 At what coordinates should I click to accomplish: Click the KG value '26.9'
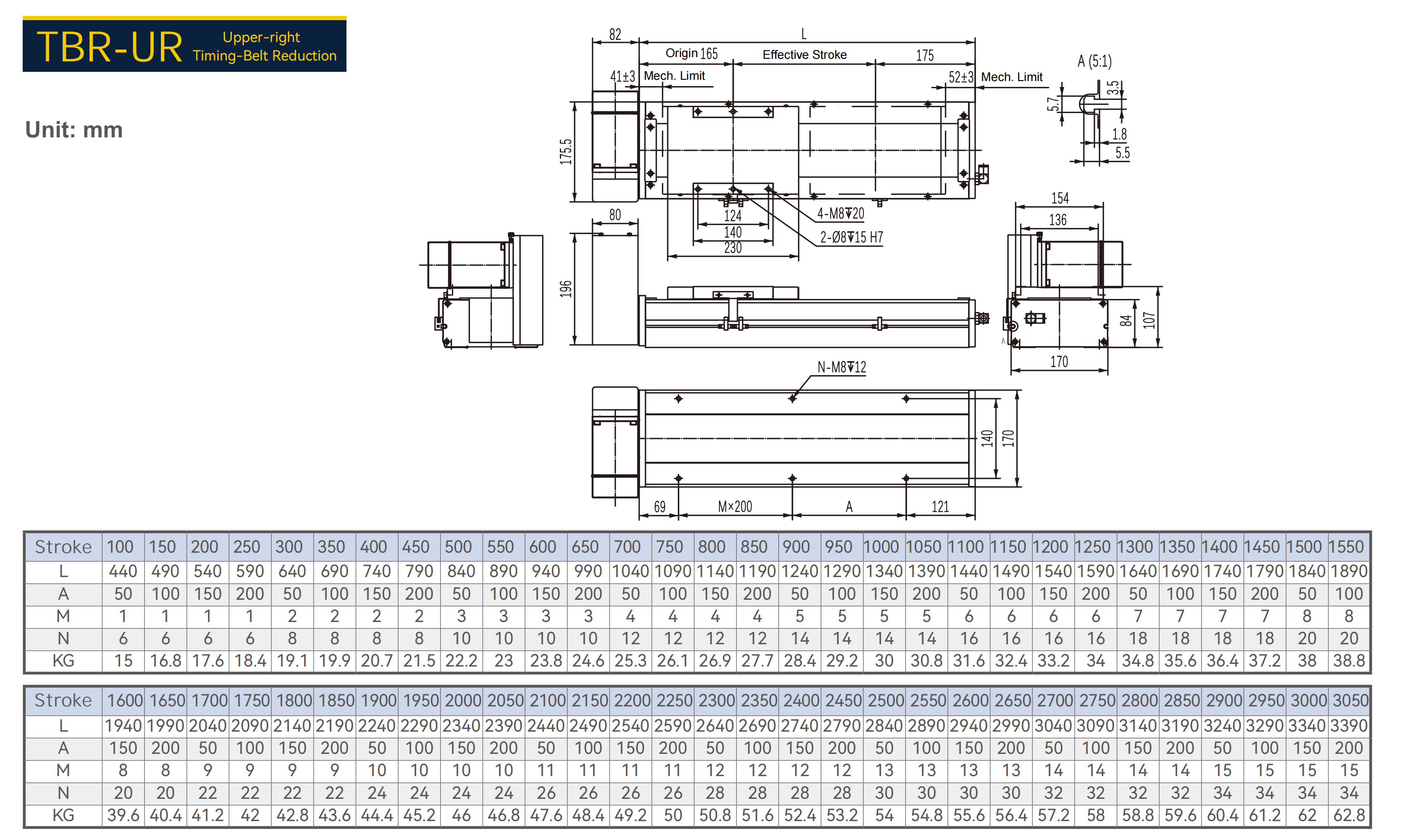click(x=715, y=661)
